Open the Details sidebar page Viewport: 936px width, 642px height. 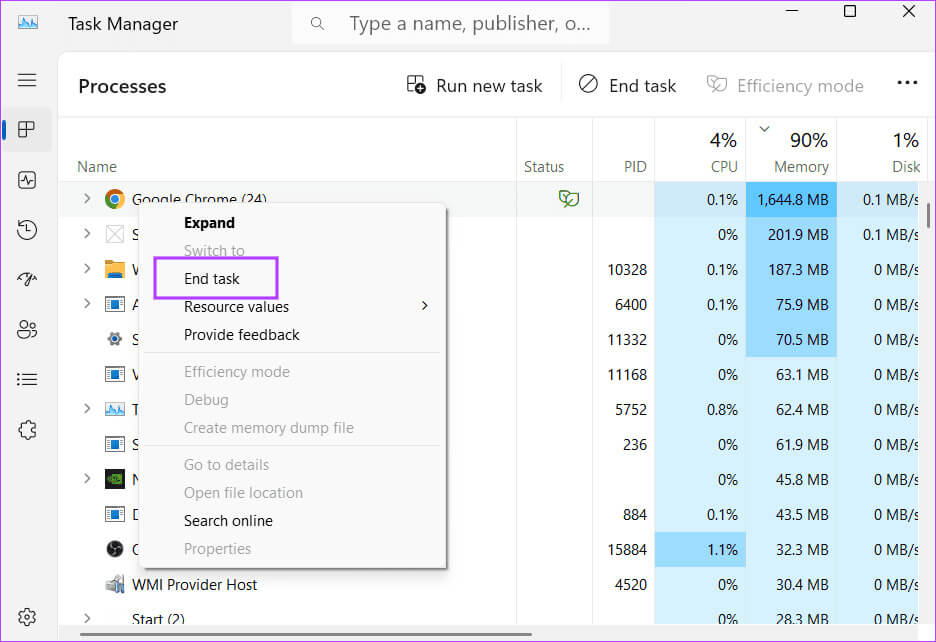tap(27, 379)
